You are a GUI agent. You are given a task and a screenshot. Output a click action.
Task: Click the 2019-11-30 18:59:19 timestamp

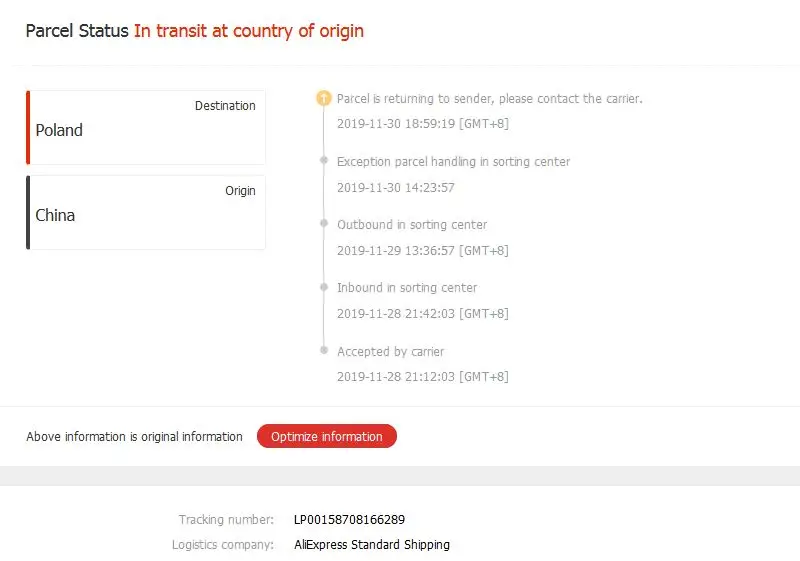point(423,124)
